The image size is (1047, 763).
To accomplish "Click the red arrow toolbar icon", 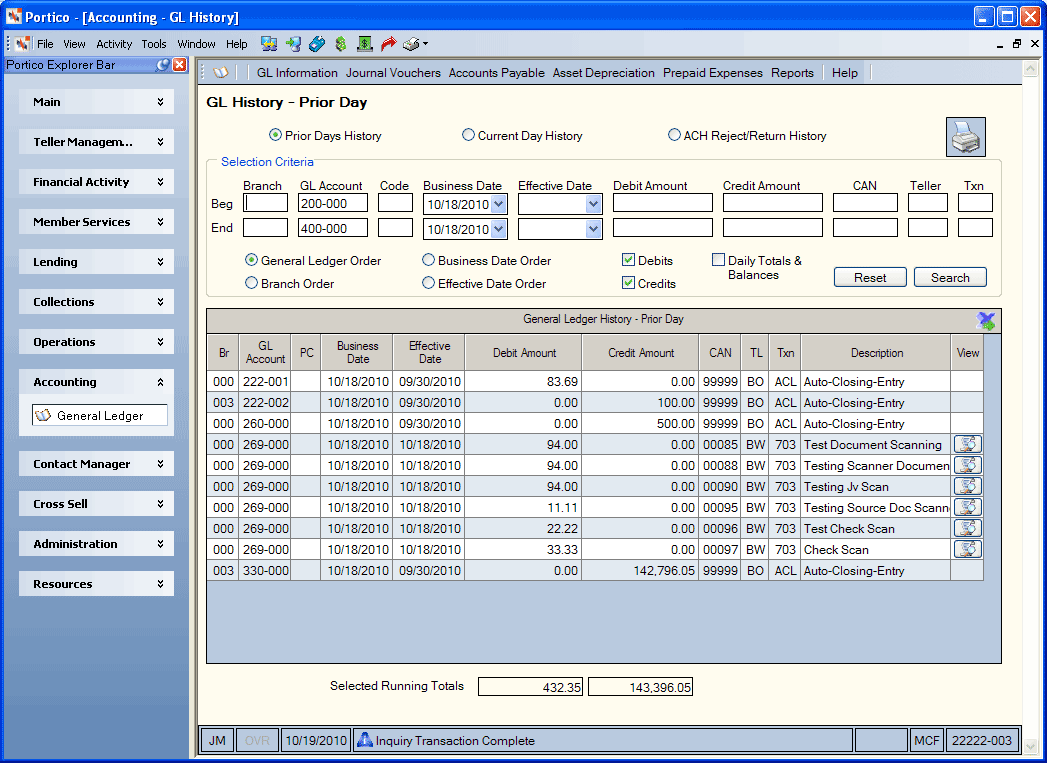I will pyautogui.click(x=388, y=44).
